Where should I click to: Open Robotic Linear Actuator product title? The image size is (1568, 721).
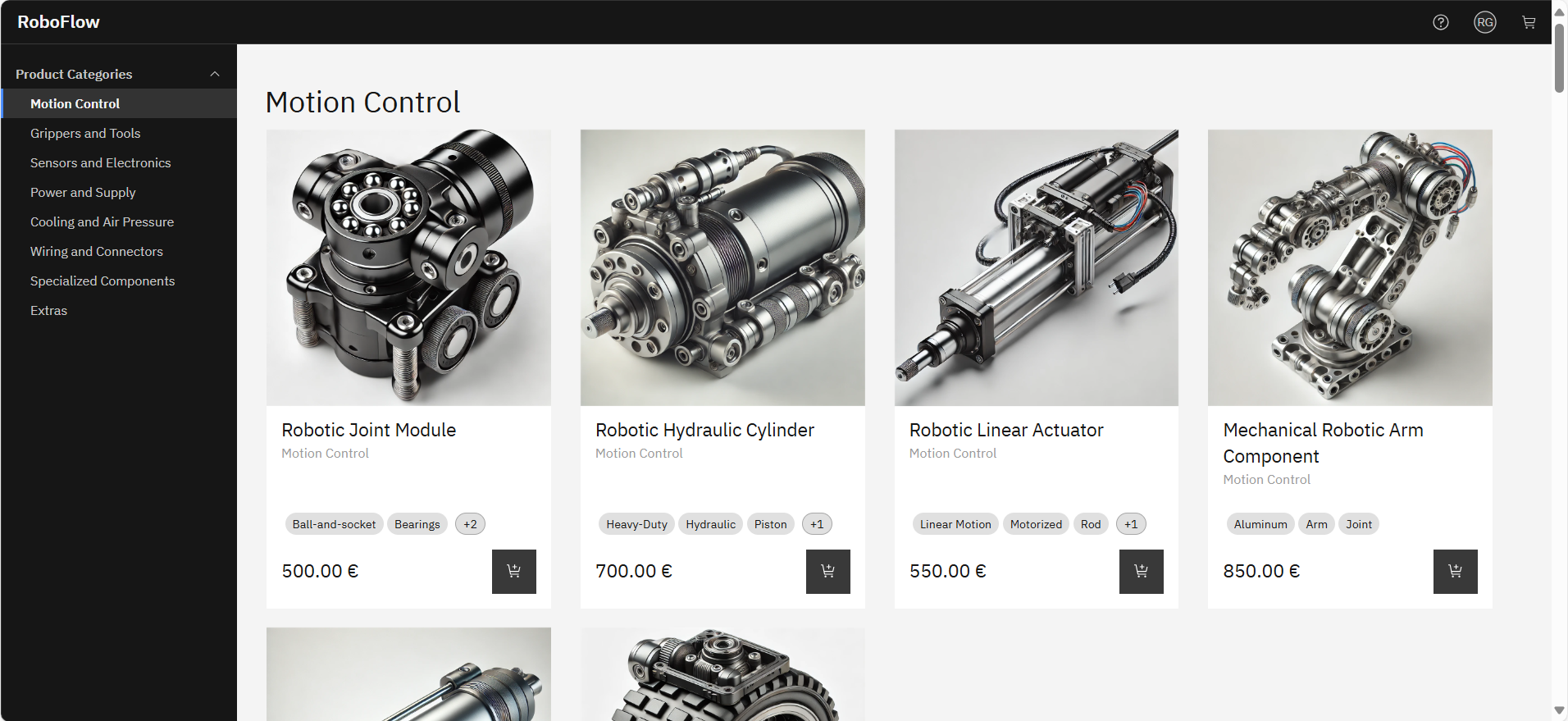(1006, 430)
